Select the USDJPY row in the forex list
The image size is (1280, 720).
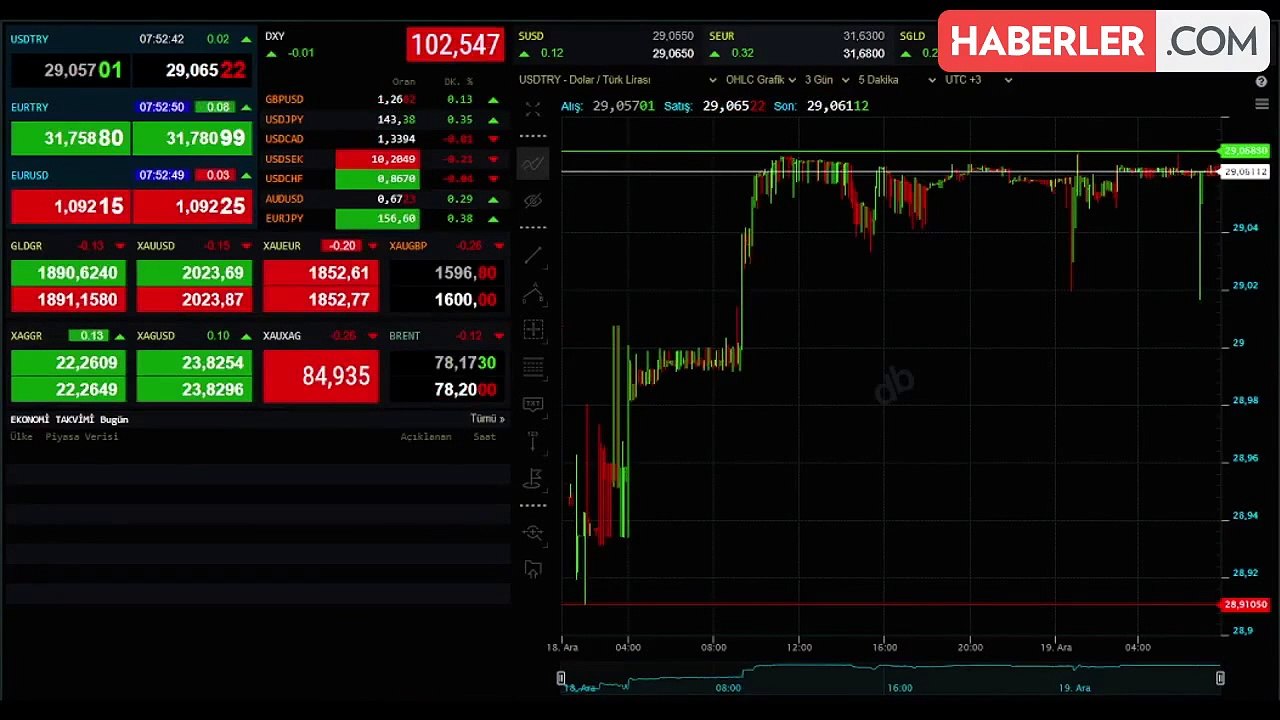(x=382, y=120)
